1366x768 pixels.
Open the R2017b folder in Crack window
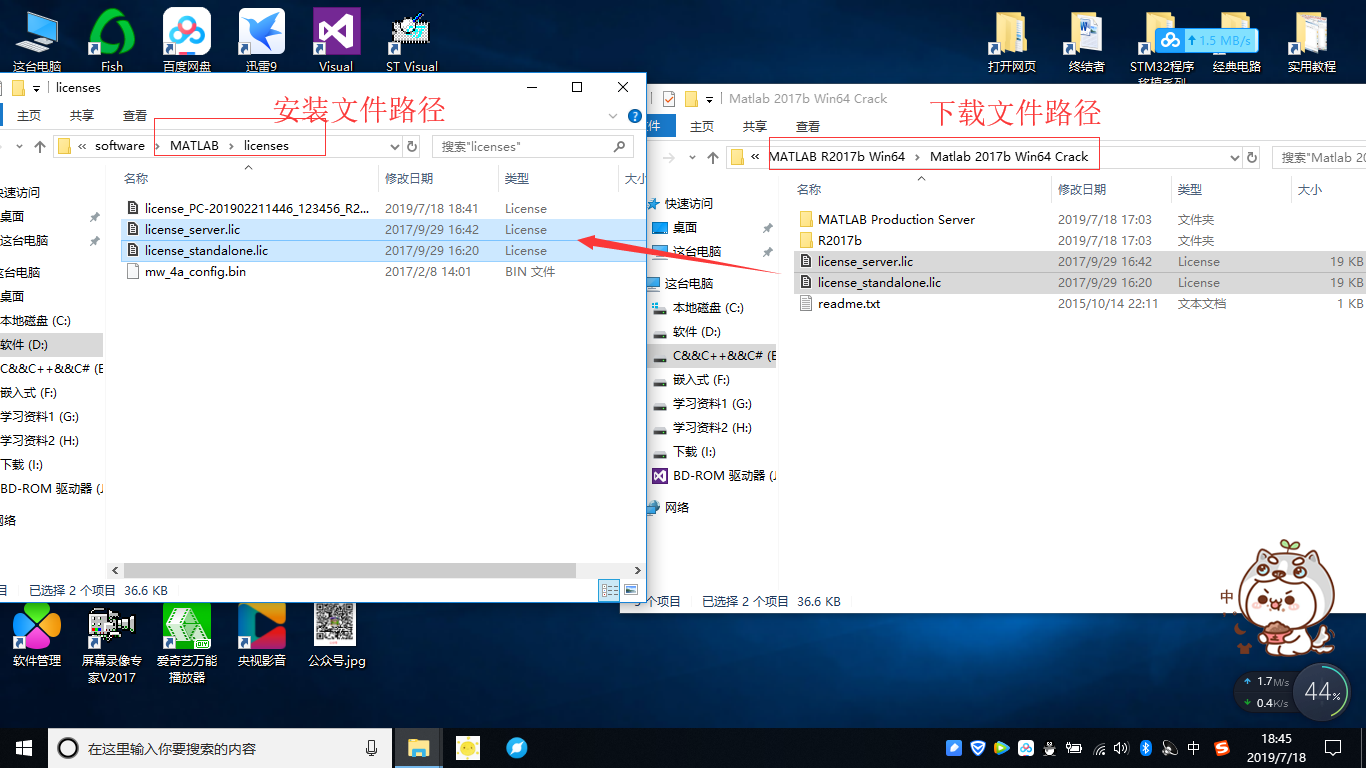pyautogui.click(x=840, y=241)
